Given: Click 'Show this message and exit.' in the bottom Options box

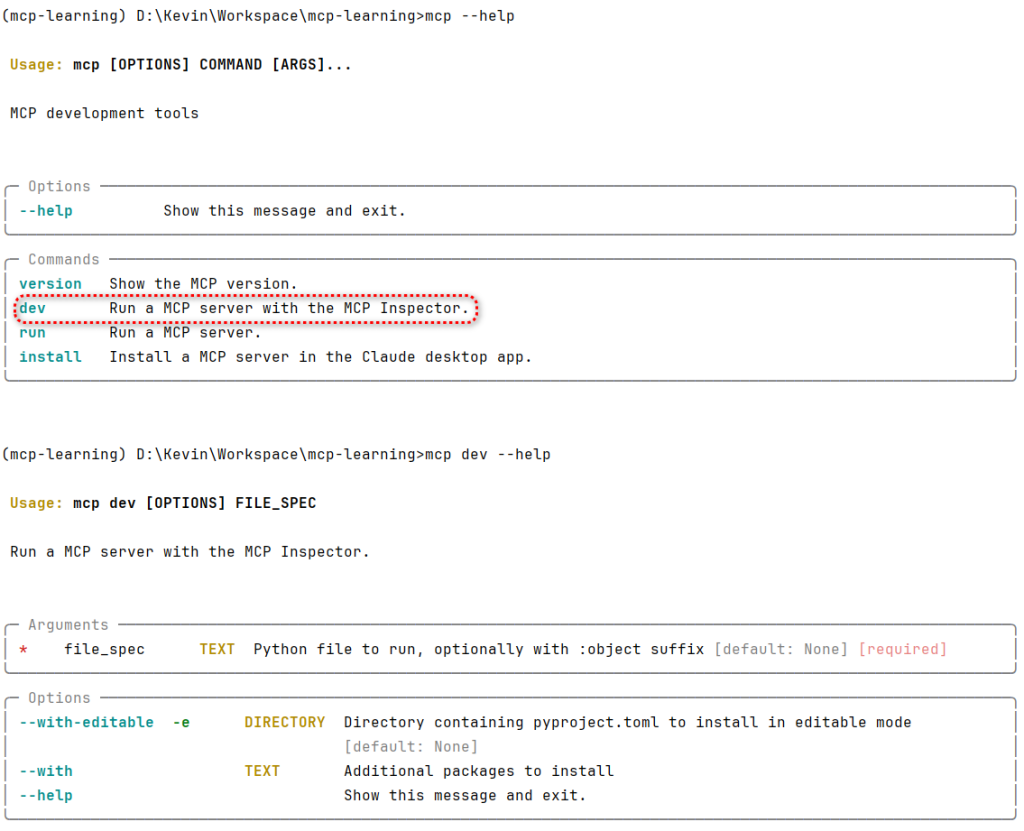Looking at the screenshot, I should click(465, 796).
